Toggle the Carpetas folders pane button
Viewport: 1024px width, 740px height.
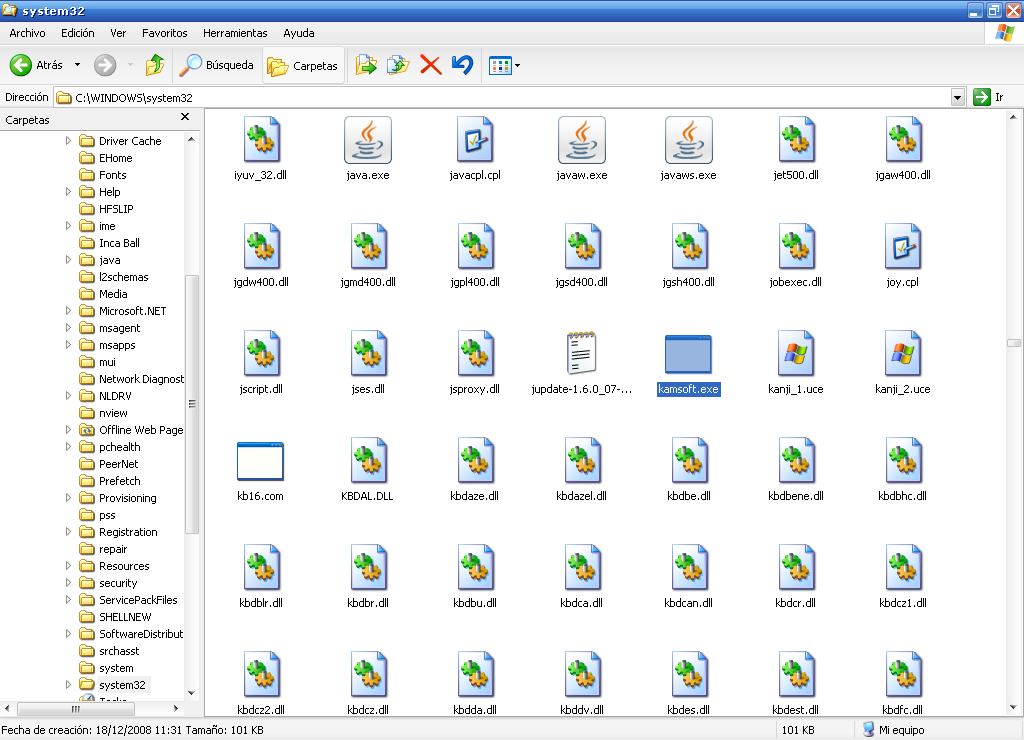(x=304, y=66)
